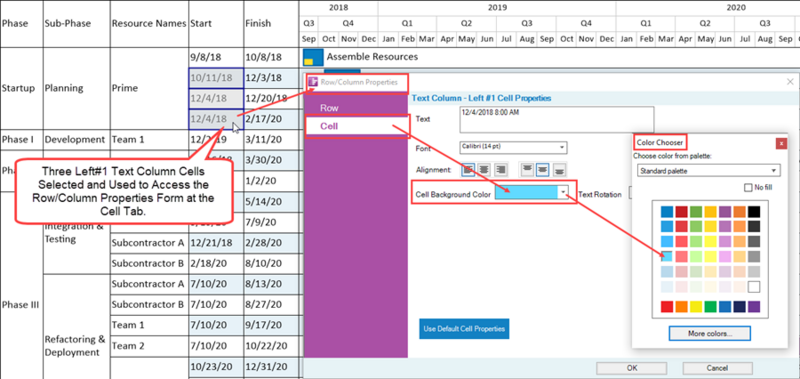Viewport: 800px width, 379px height.
Task: Click the Cancel button
Action: click(x=717, y=368)
